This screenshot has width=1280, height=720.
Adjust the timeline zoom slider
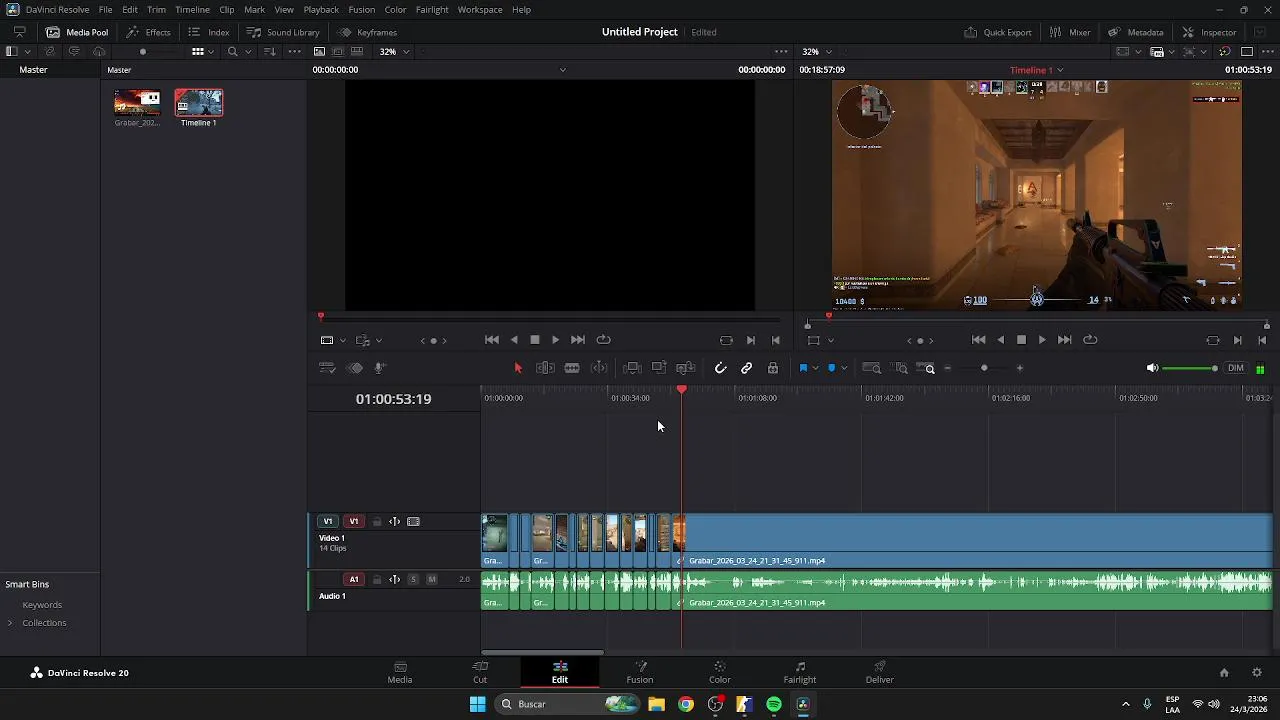pyautogui.click(x=984, y=368)
